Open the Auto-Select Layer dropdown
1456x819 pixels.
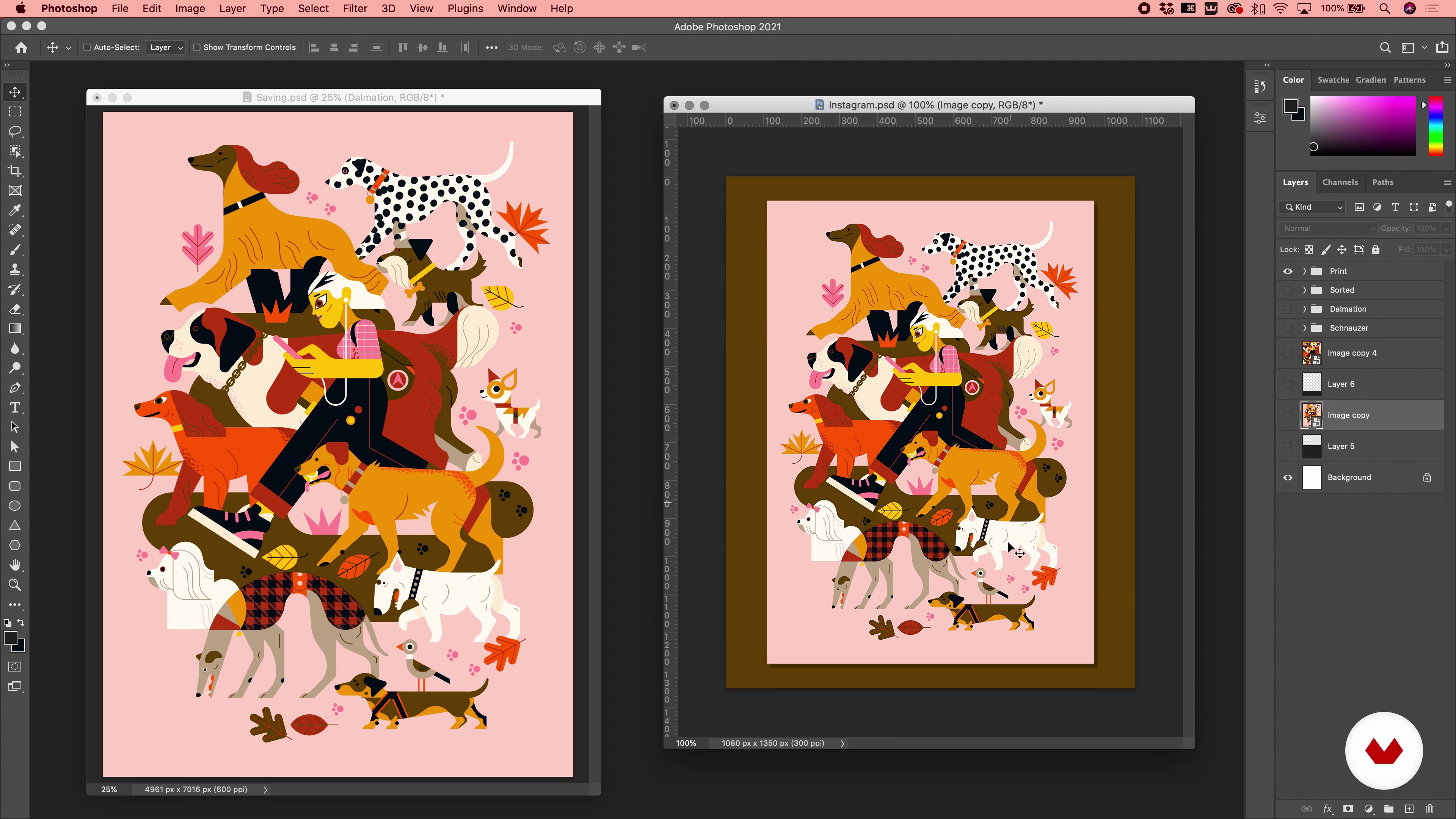click(x=166, y=47)
